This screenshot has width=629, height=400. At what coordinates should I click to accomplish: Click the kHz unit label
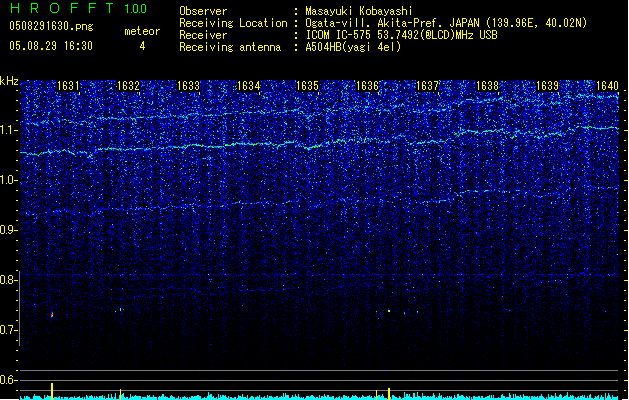(x=9, y=80)
